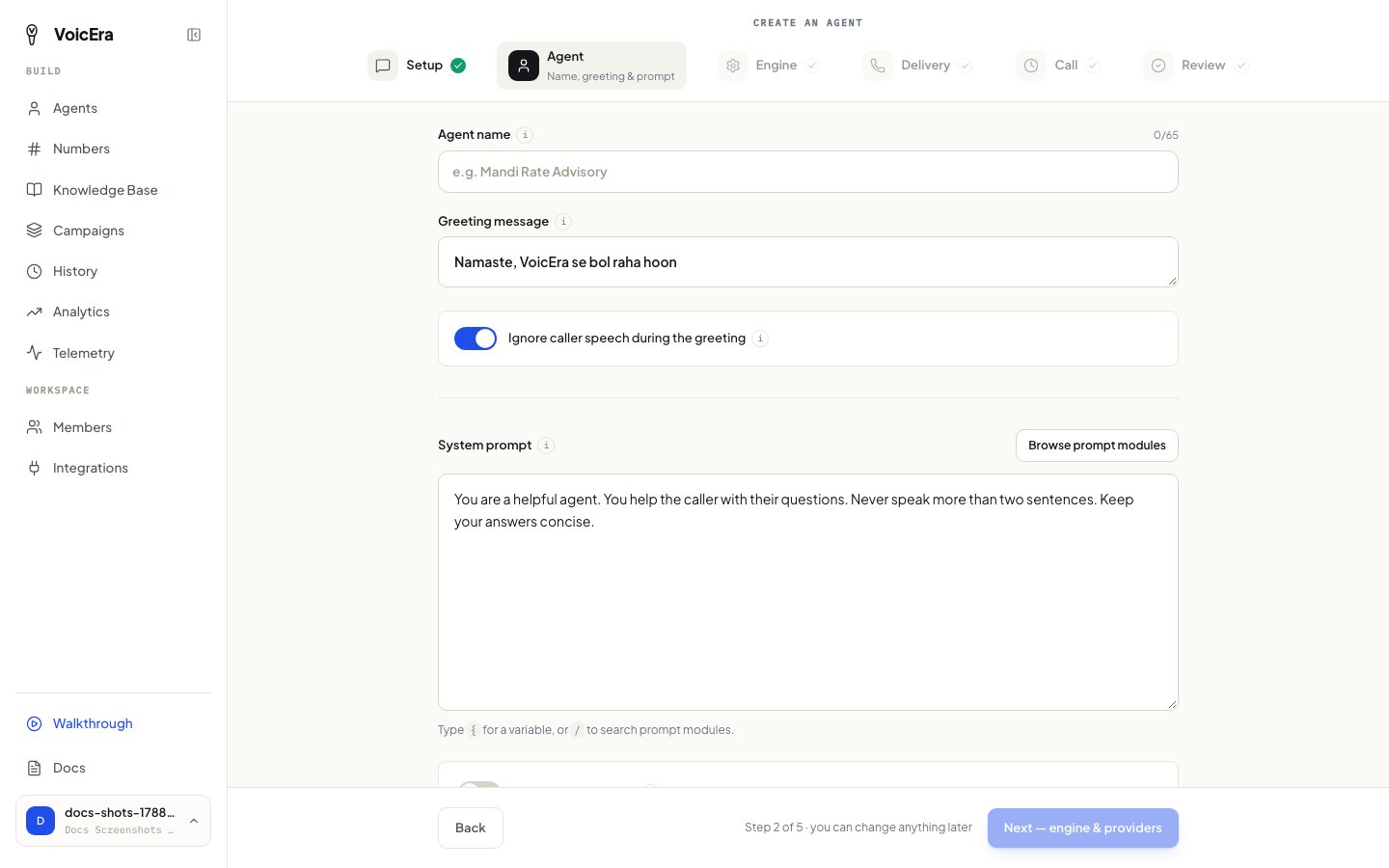
Task: Click the Agent name input field
Action: [x=808, y=172]
